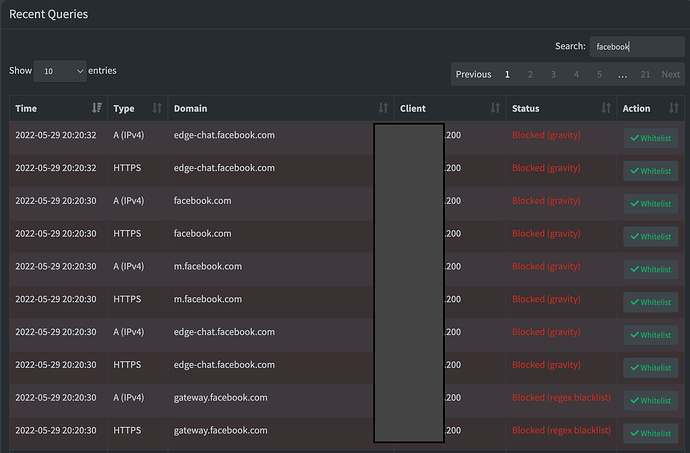Go to page 2 of results
Image resolution: width=690 pixels, height=453 pixels.
[x=530, y=74]
